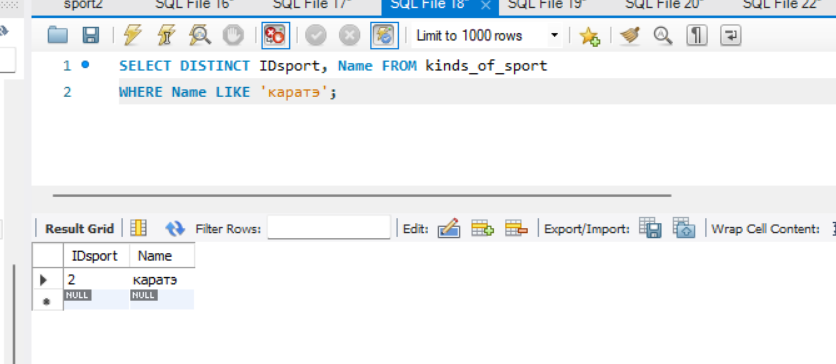Open the find panel magnifier icon
The width and height of the screenshot is (836, 364).
[663, 36]
